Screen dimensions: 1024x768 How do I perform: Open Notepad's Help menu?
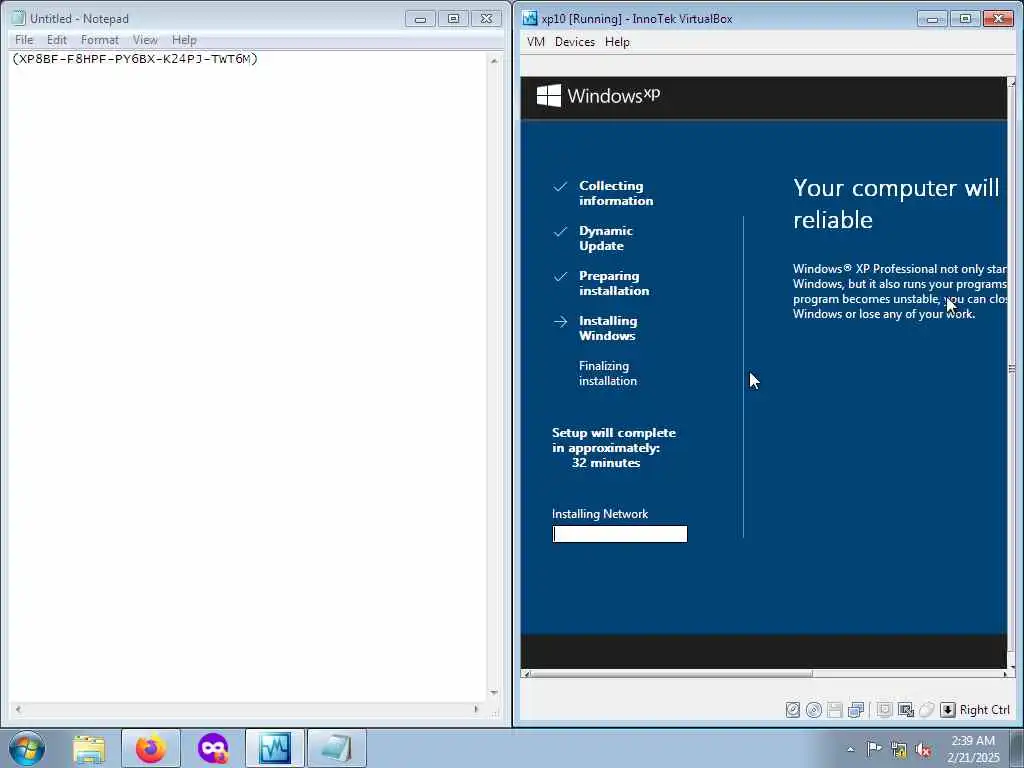coord(184,40)
